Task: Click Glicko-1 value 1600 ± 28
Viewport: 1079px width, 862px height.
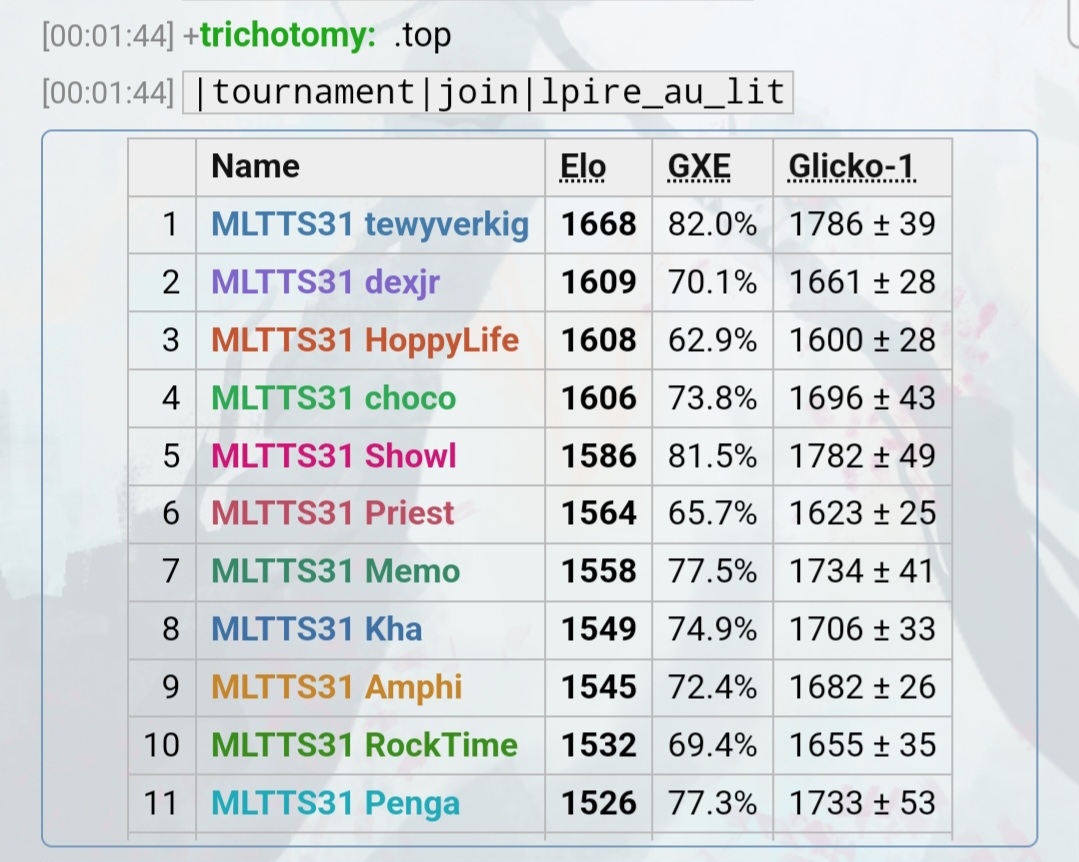Action: (x=862, y=340)
